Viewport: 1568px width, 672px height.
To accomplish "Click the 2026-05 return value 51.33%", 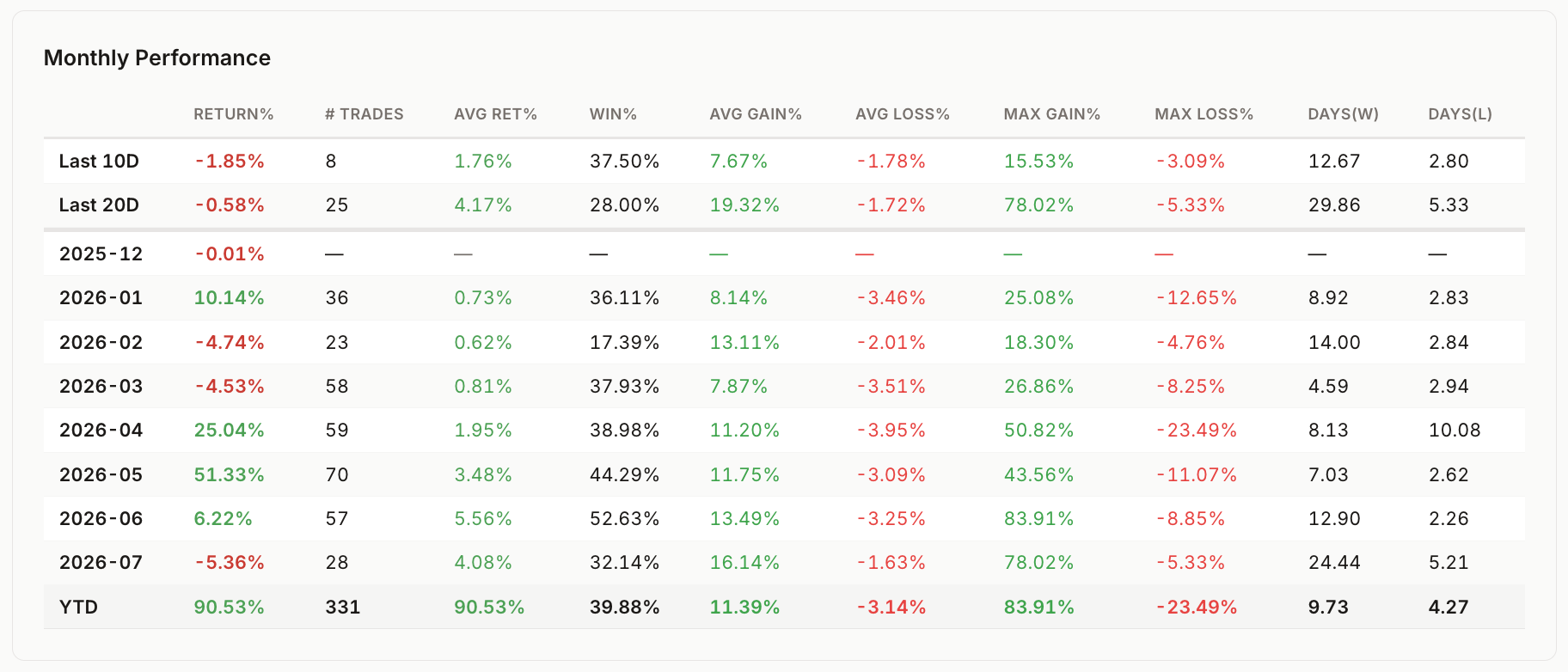I will click(229, 475).
